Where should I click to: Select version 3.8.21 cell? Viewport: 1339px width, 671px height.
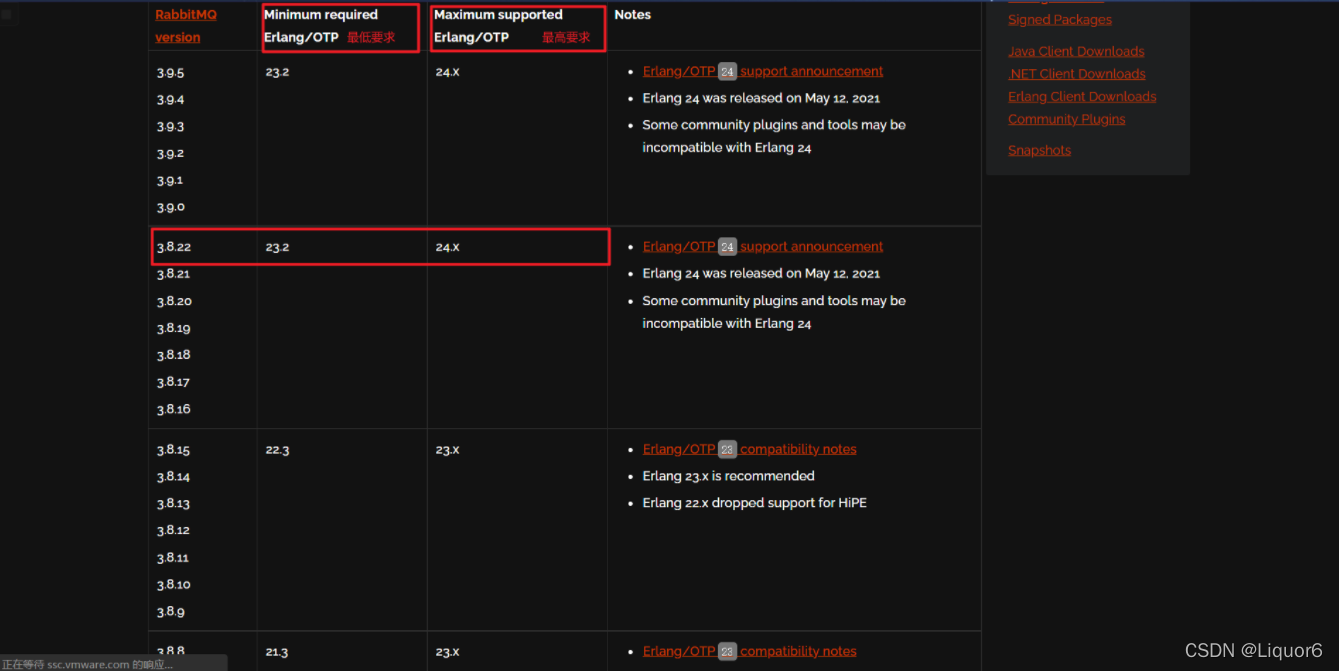point(173,274)
